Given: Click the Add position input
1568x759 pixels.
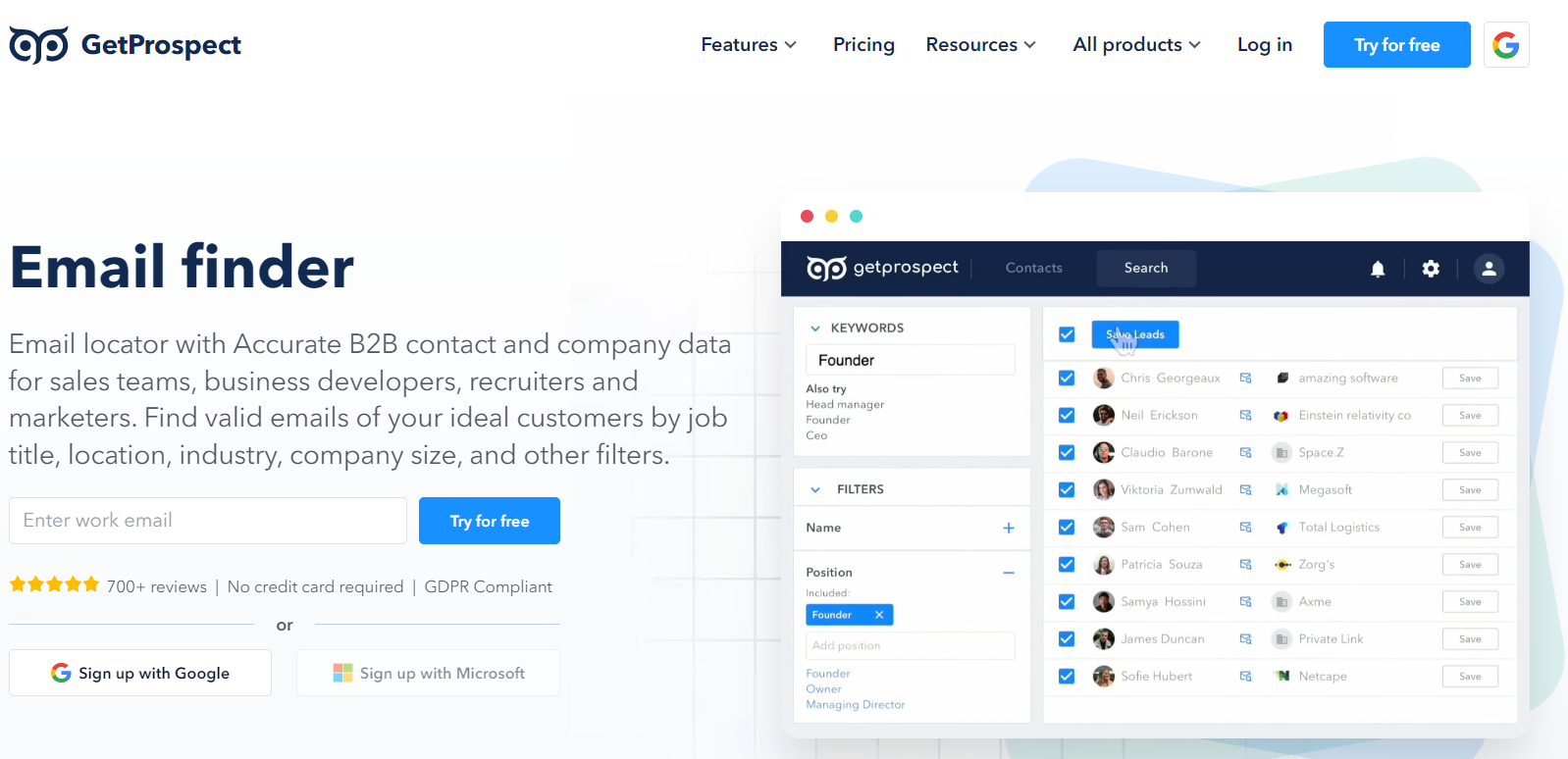Looking at the screenshot, I should coord(911,645).
